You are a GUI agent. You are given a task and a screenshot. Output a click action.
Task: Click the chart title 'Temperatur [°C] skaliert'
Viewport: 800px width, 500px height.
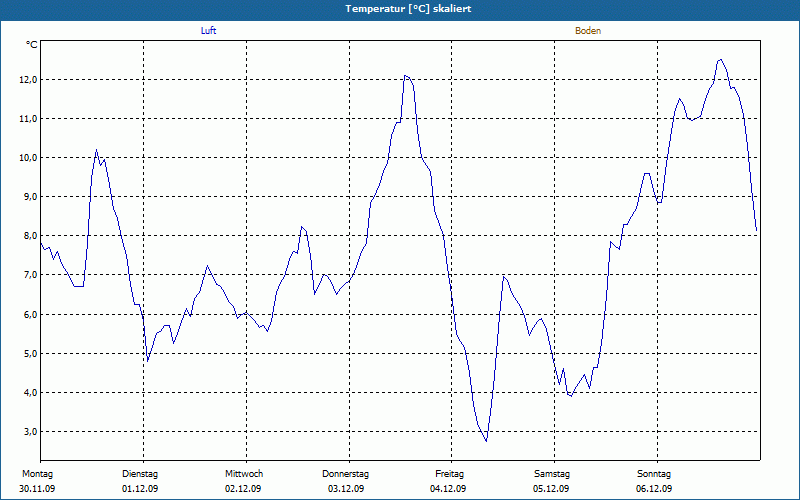click(408, 9)
